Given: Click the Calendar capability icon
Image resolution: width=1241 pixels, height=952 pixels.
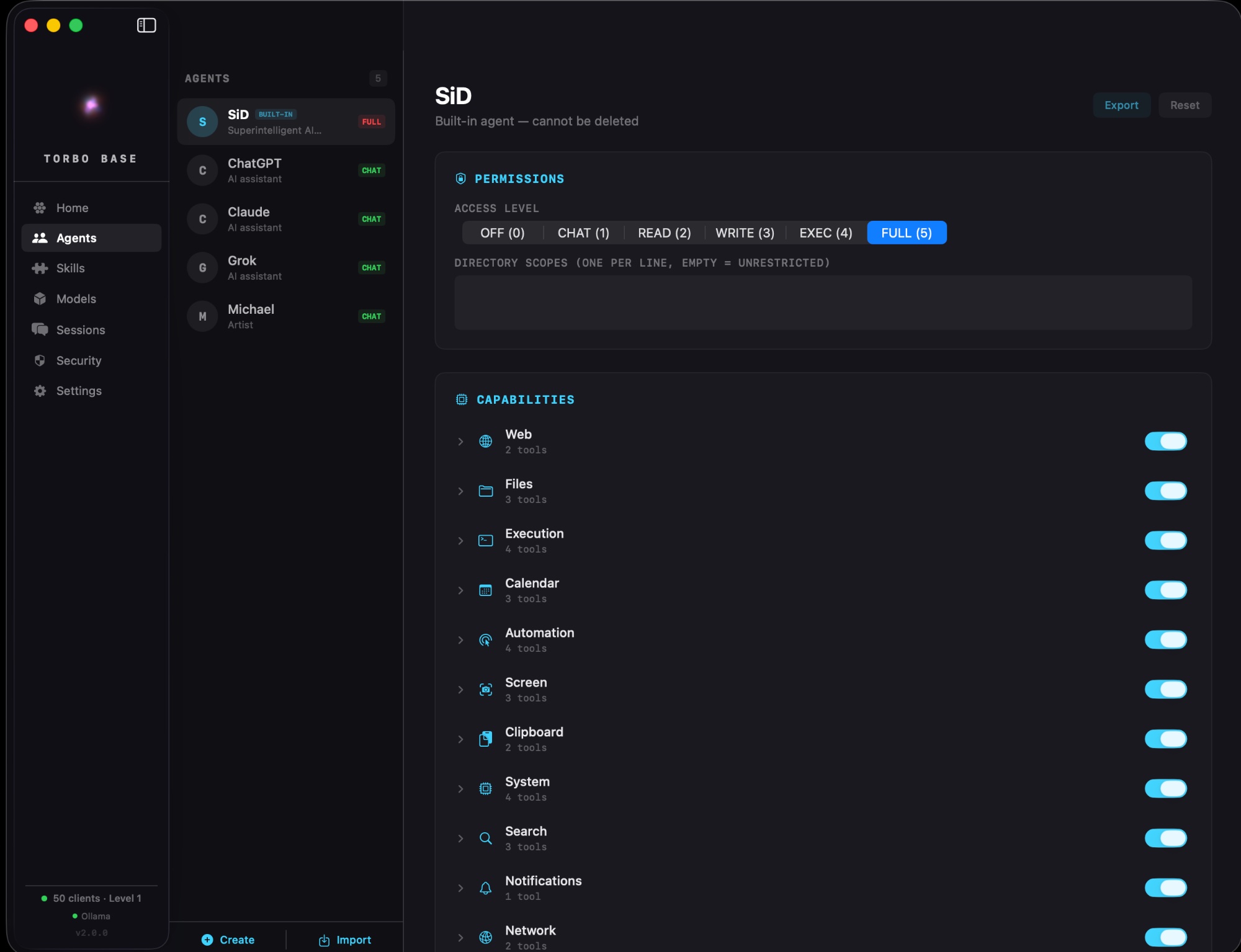Looking at the screenshot, I should coord(486,590).
